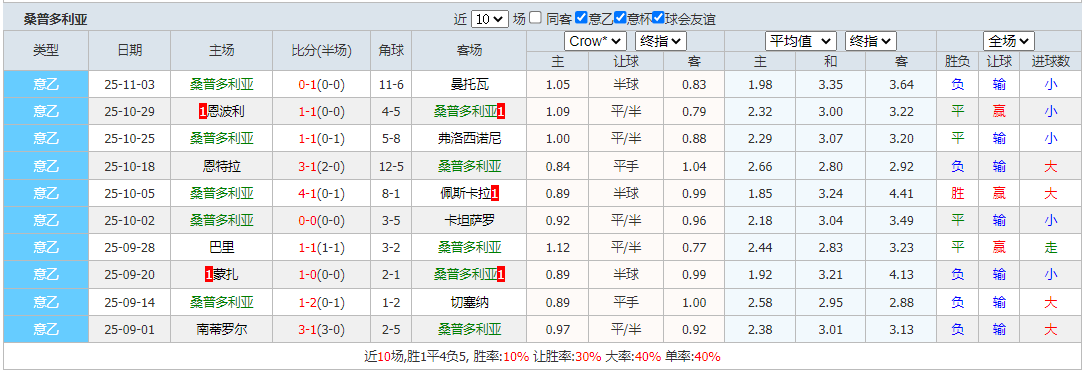
Task: Click the 类型 column header
Action: pyautogui.click(x=46, y=51)
